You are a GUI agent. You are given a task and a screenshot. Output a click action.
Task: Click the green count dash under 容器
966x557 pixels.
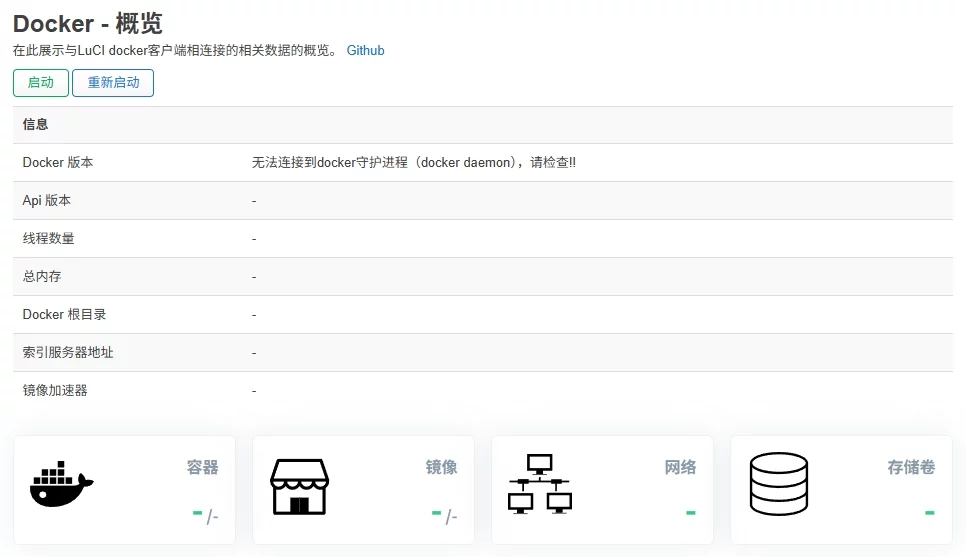point(197,514)
